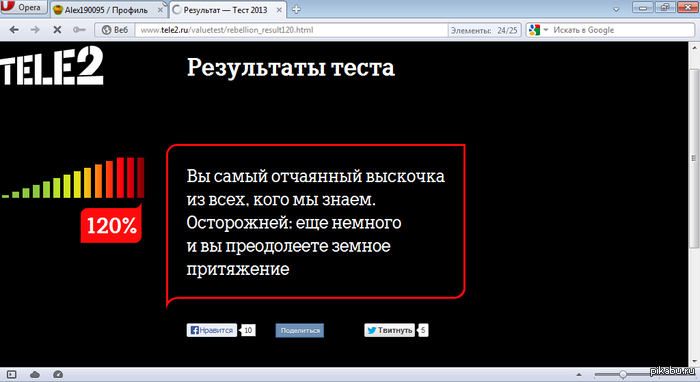
Task: Open the closed tabs dropdown arrow
Action: point(617,9)
